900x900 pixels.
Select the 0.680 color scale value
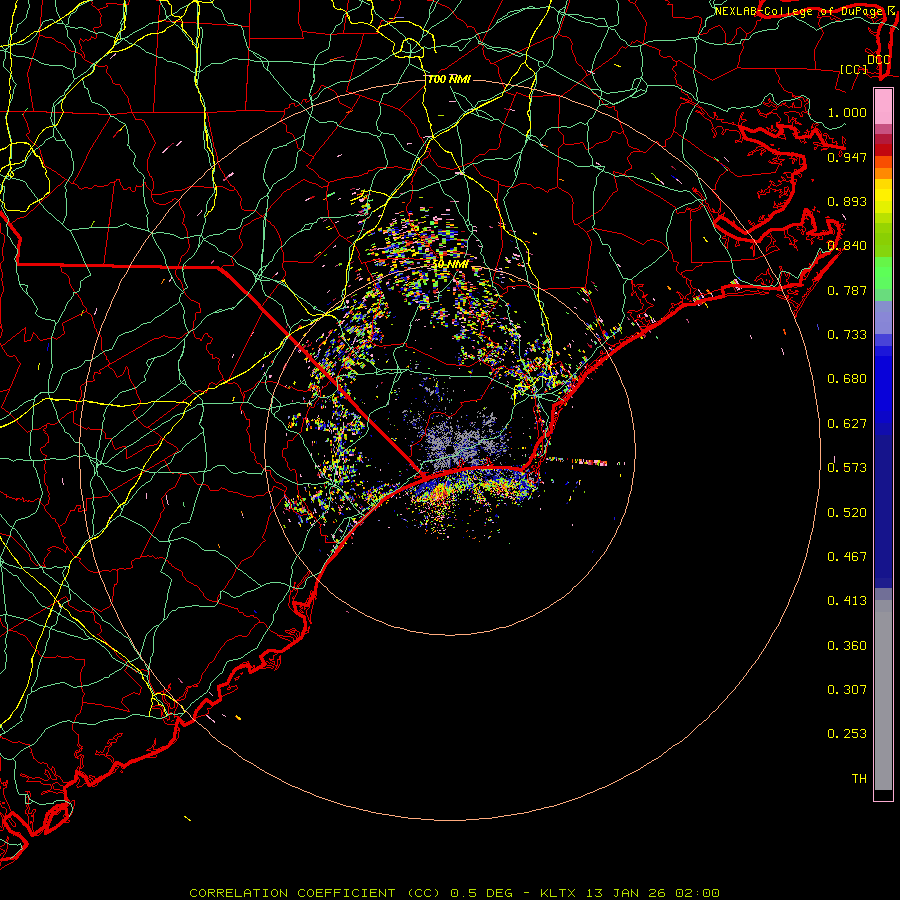(x=847, y=379)
